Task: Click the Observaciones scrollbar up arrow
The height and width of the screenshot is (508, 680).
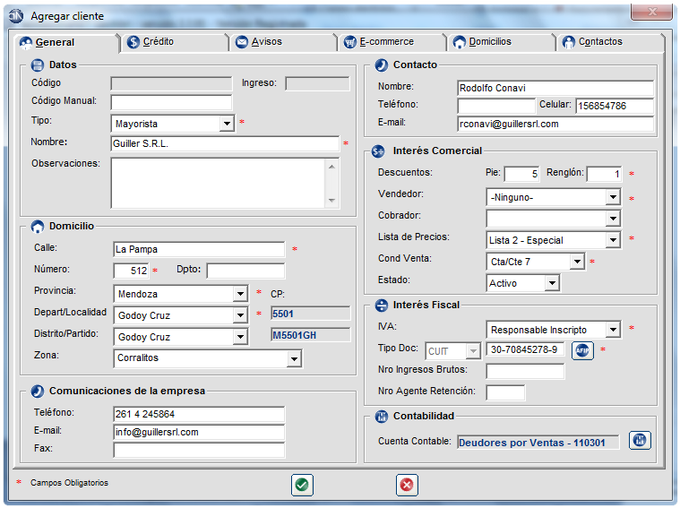Action: (x=332, y=167)
